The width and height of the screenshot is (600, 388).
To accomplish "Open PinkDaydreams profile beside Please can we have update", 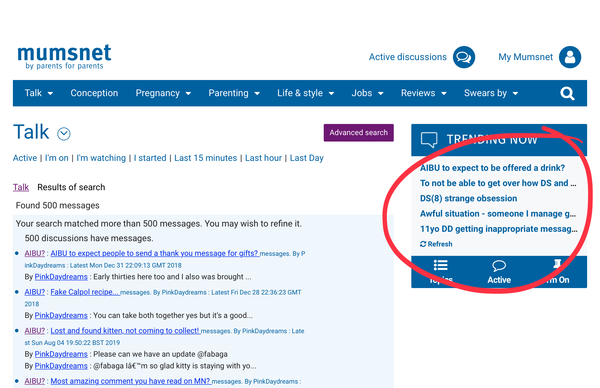I will [61, 354].
